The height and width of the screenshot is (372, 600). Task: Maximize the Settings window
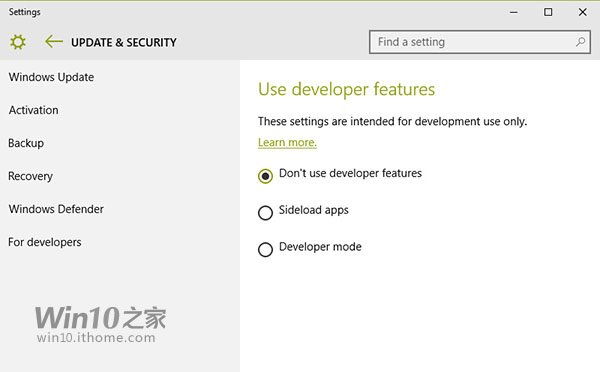coord(548,12)
